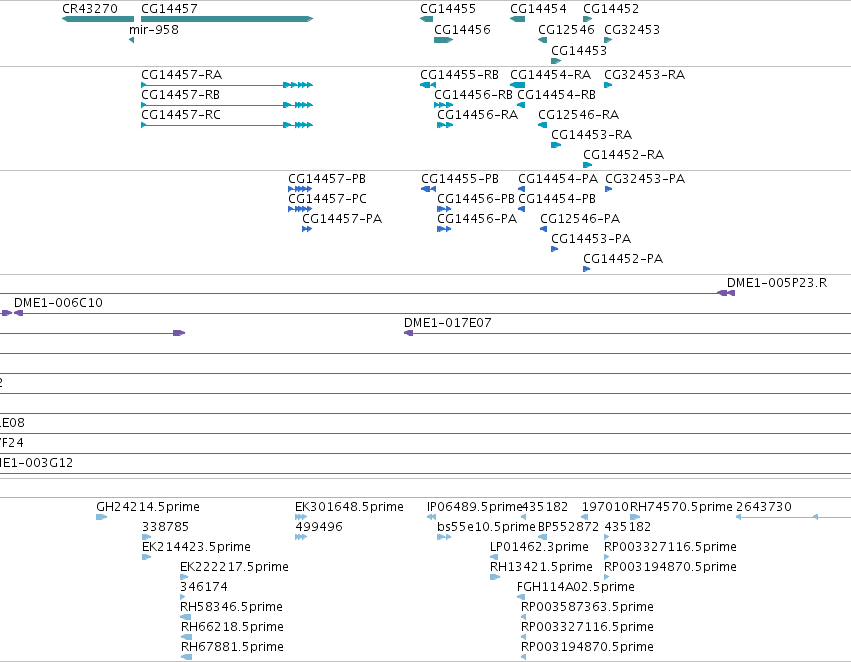Click the CR43270 gene label

point(90,9)
